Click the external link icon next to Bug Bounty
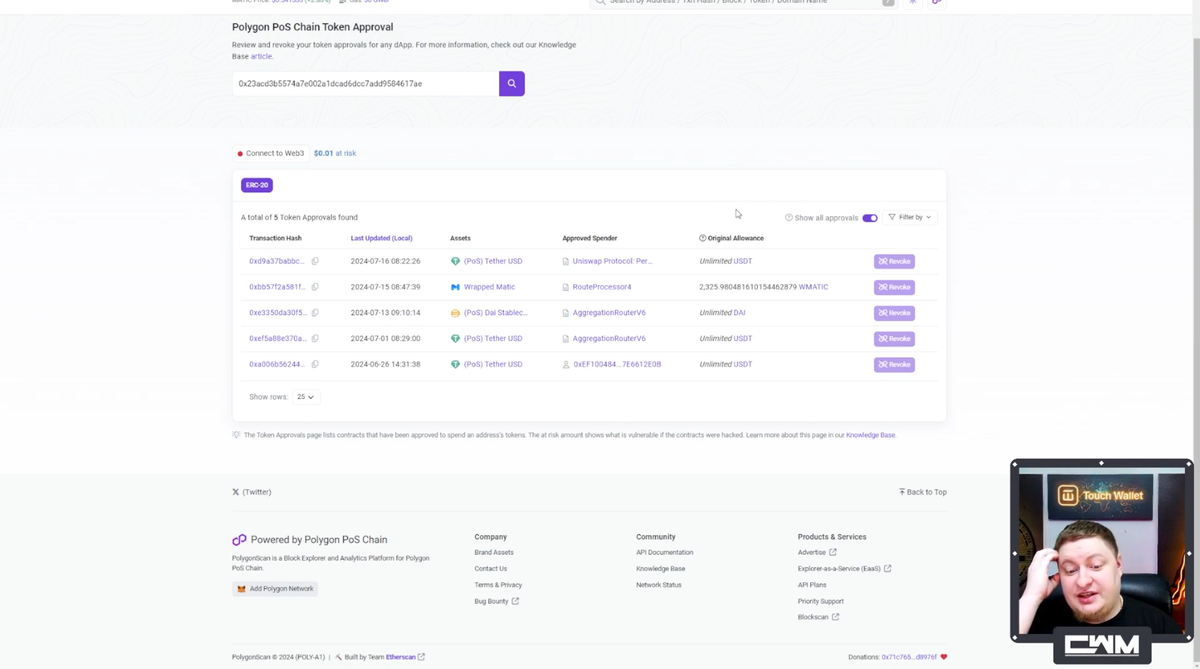 516,601
